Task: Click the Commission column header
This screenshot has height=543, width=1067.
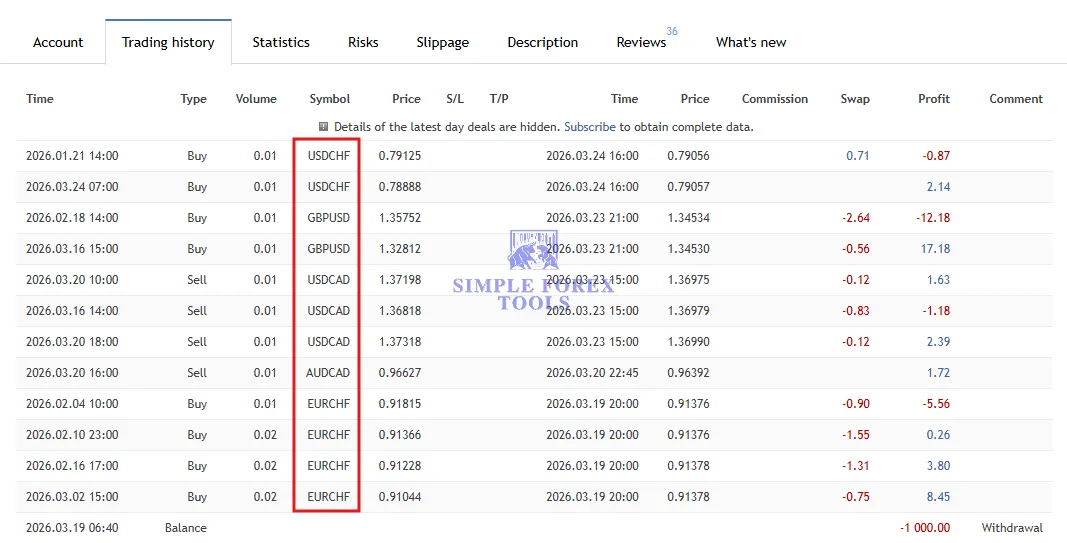Action: [774, 99]
